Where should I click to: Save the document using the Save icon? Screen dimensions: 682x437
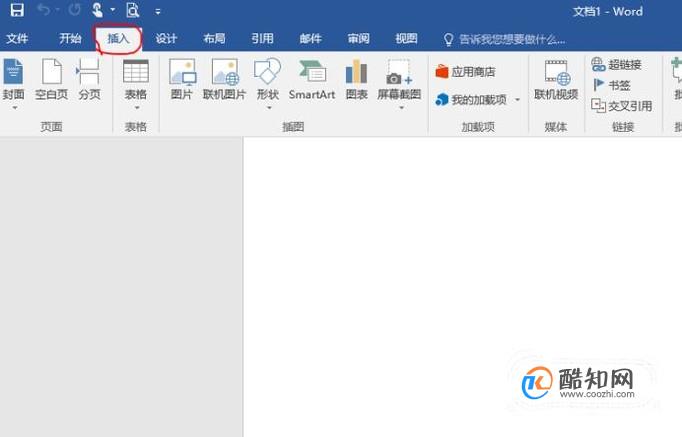click(x=17, y=10)
